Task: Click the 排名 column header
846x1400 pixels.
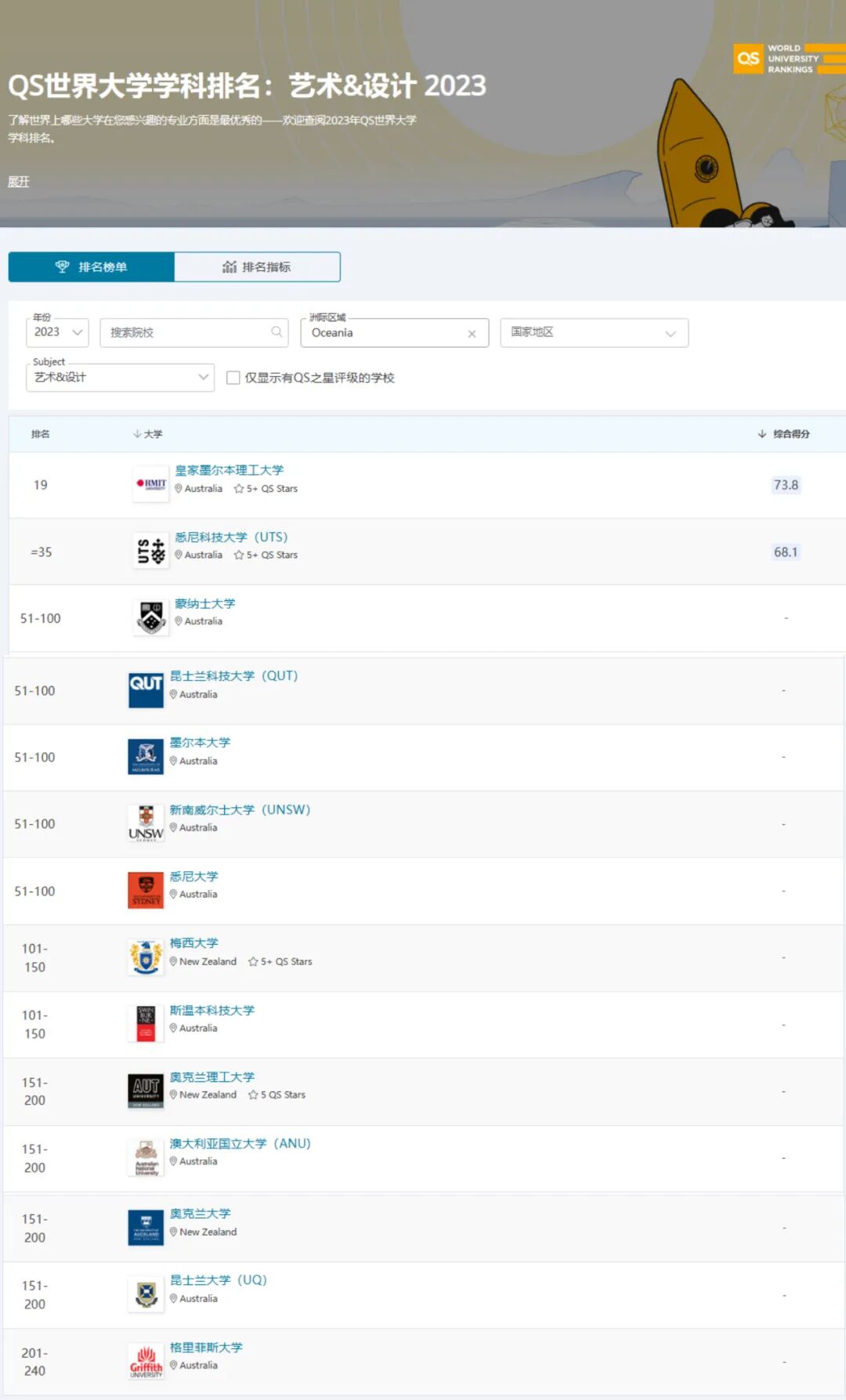Action: (41, 434)
